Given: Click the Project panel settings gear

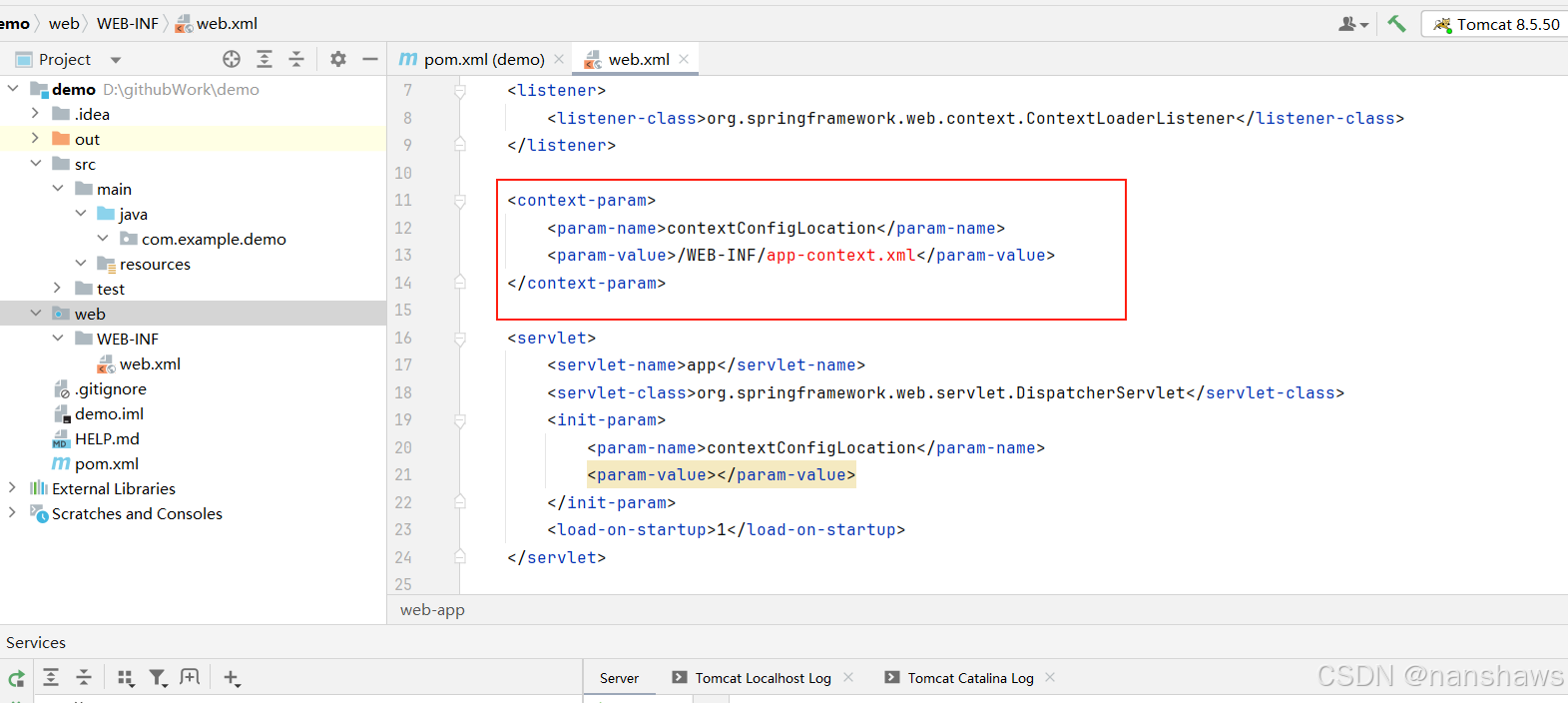Looking at the screenshot, I should click(x=338, y=59).
